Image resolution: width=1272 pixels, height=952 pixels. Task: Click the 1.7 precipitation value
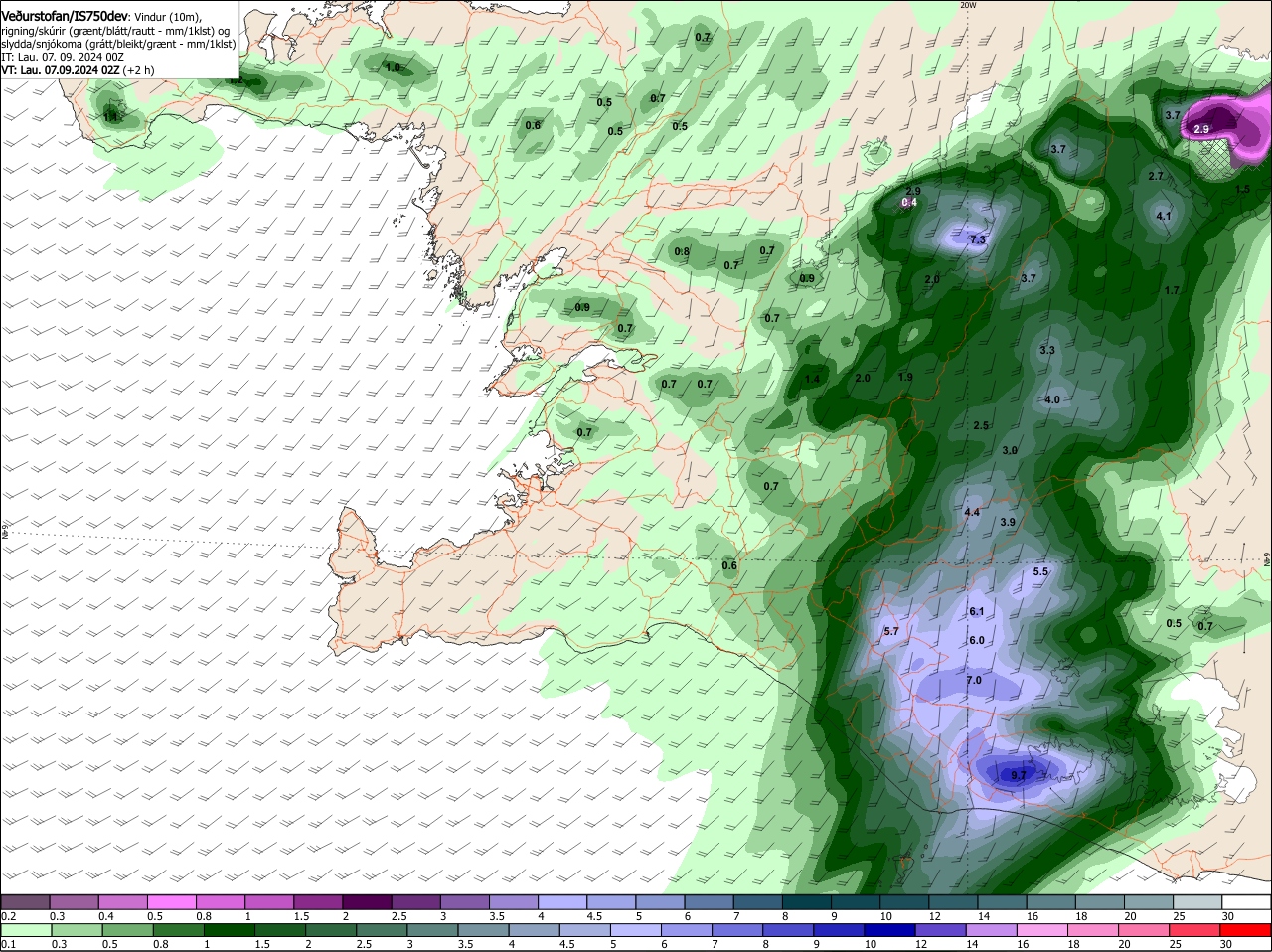[1172, 291]
